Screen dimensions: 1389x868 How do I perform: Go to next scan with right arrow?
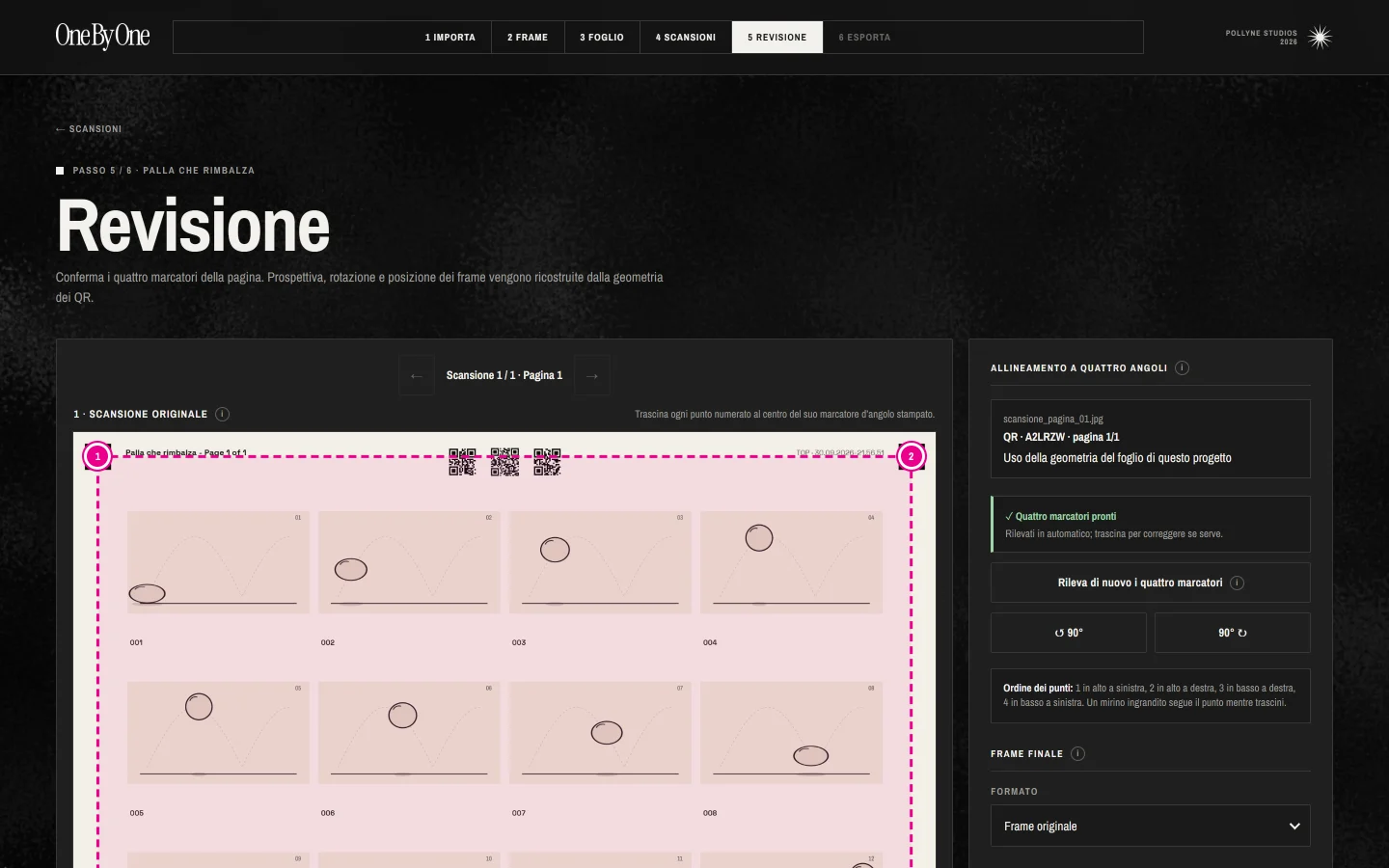click(592, 375)
